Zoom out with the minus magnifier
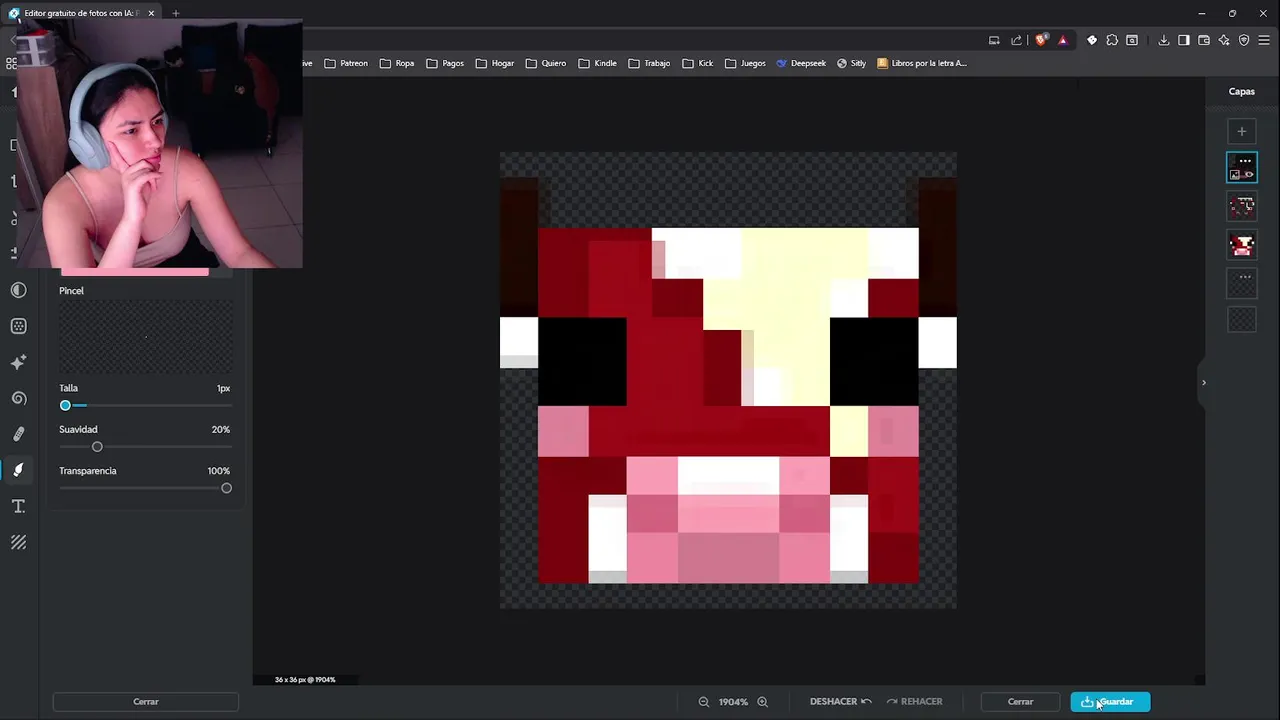The height and width of the screenshot is (720, 1280). [704, 702]
